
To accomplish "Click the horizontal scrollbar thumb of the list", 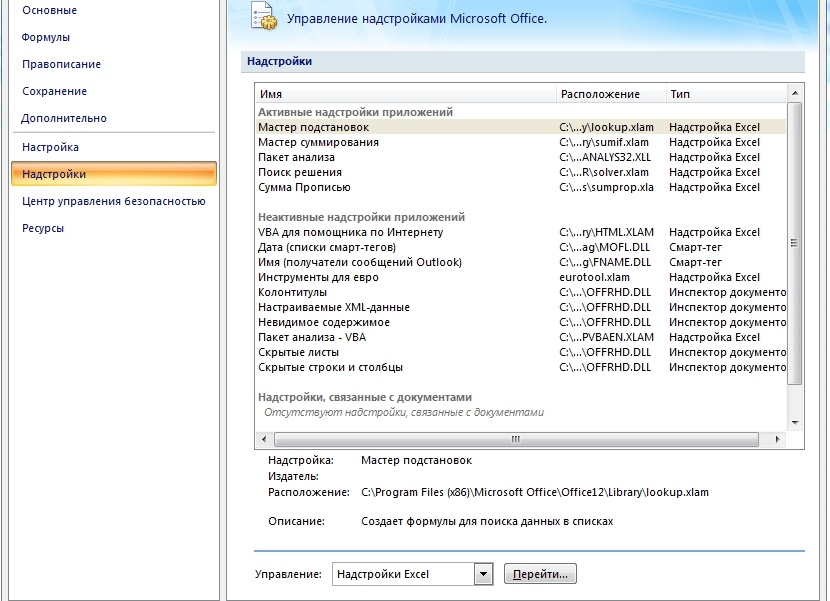I will pos(516,439).
